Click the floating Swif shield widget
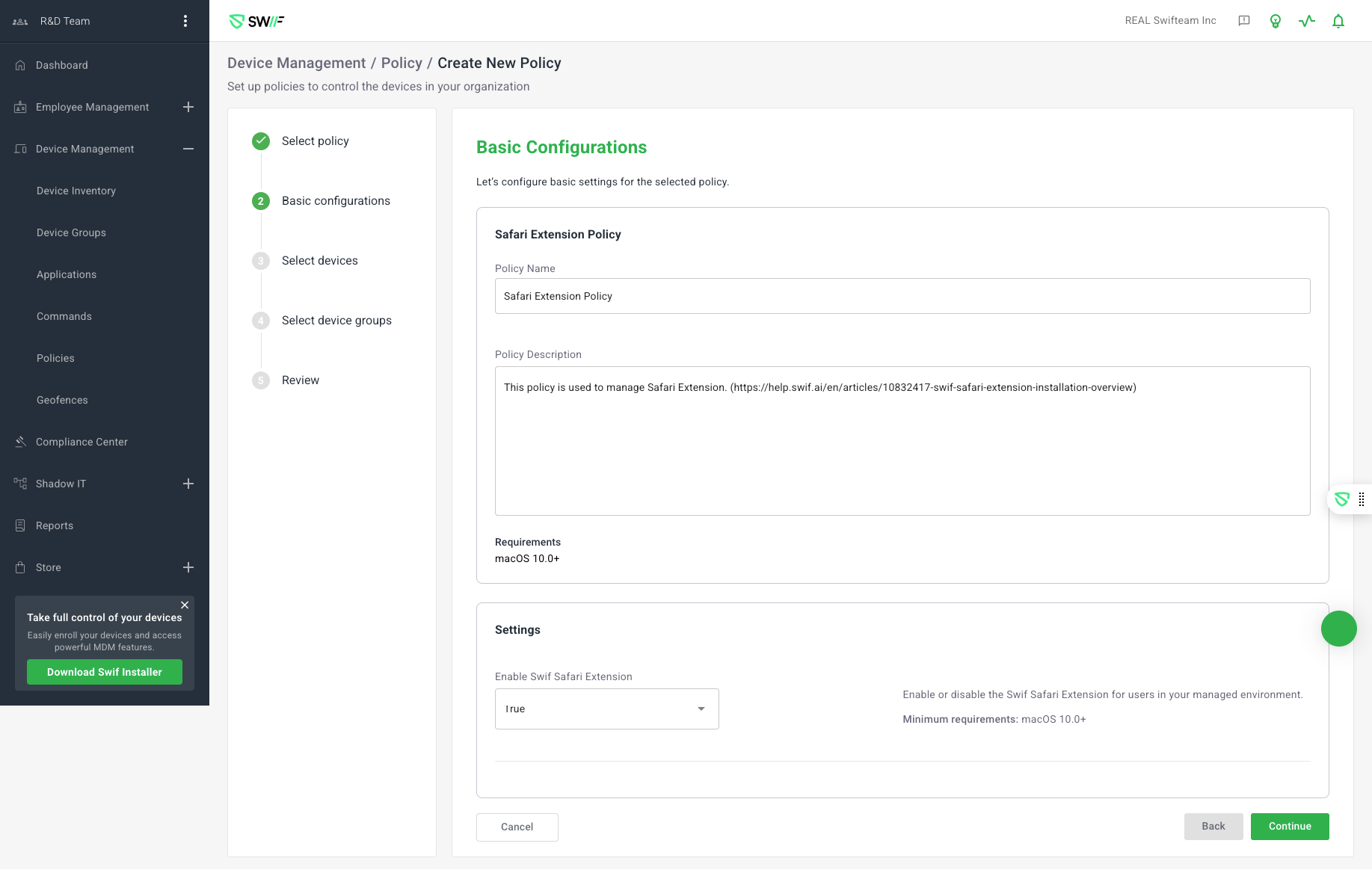 click(1342, 499)
